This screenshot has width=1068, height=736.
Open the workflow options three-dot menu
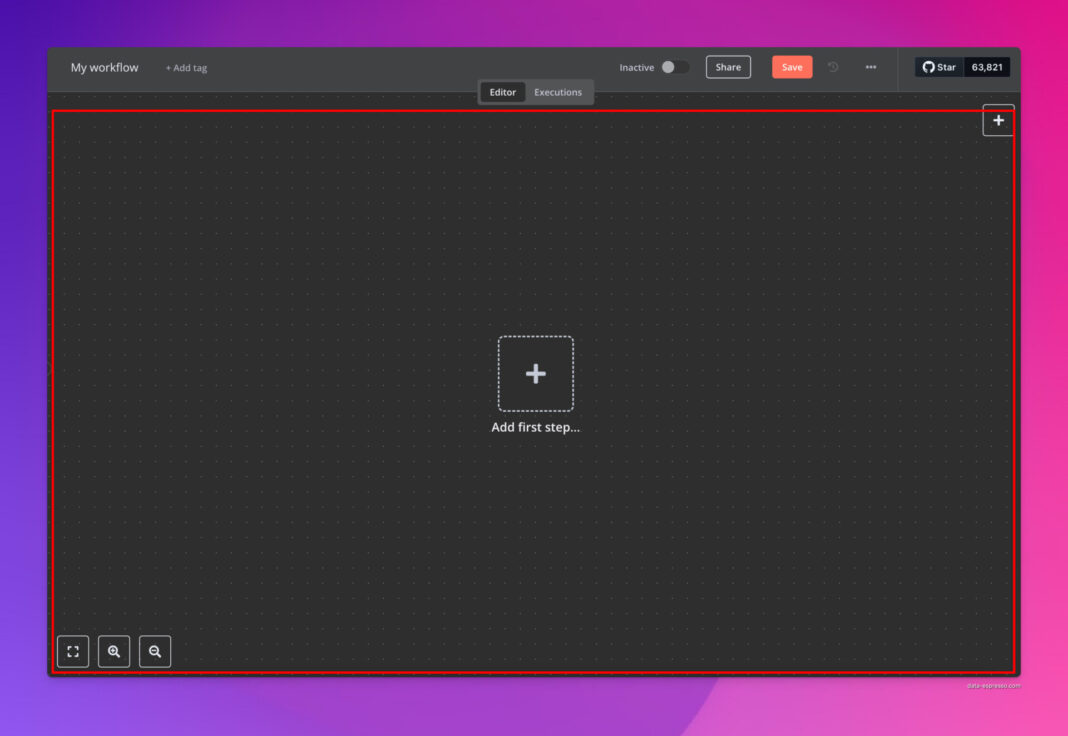870,67
